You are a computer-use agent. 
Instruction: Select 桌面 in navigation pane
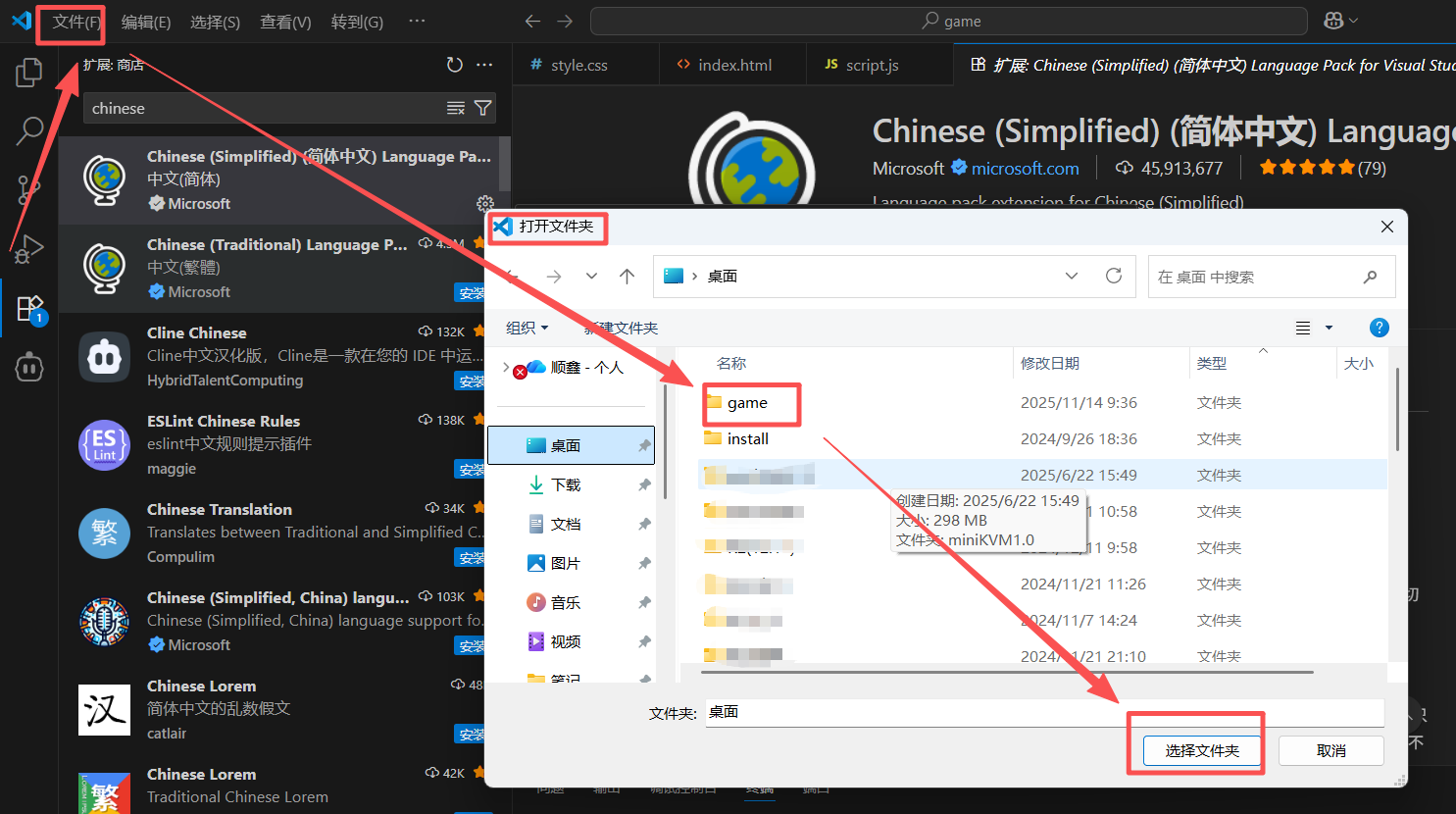[x=571, y=445]
